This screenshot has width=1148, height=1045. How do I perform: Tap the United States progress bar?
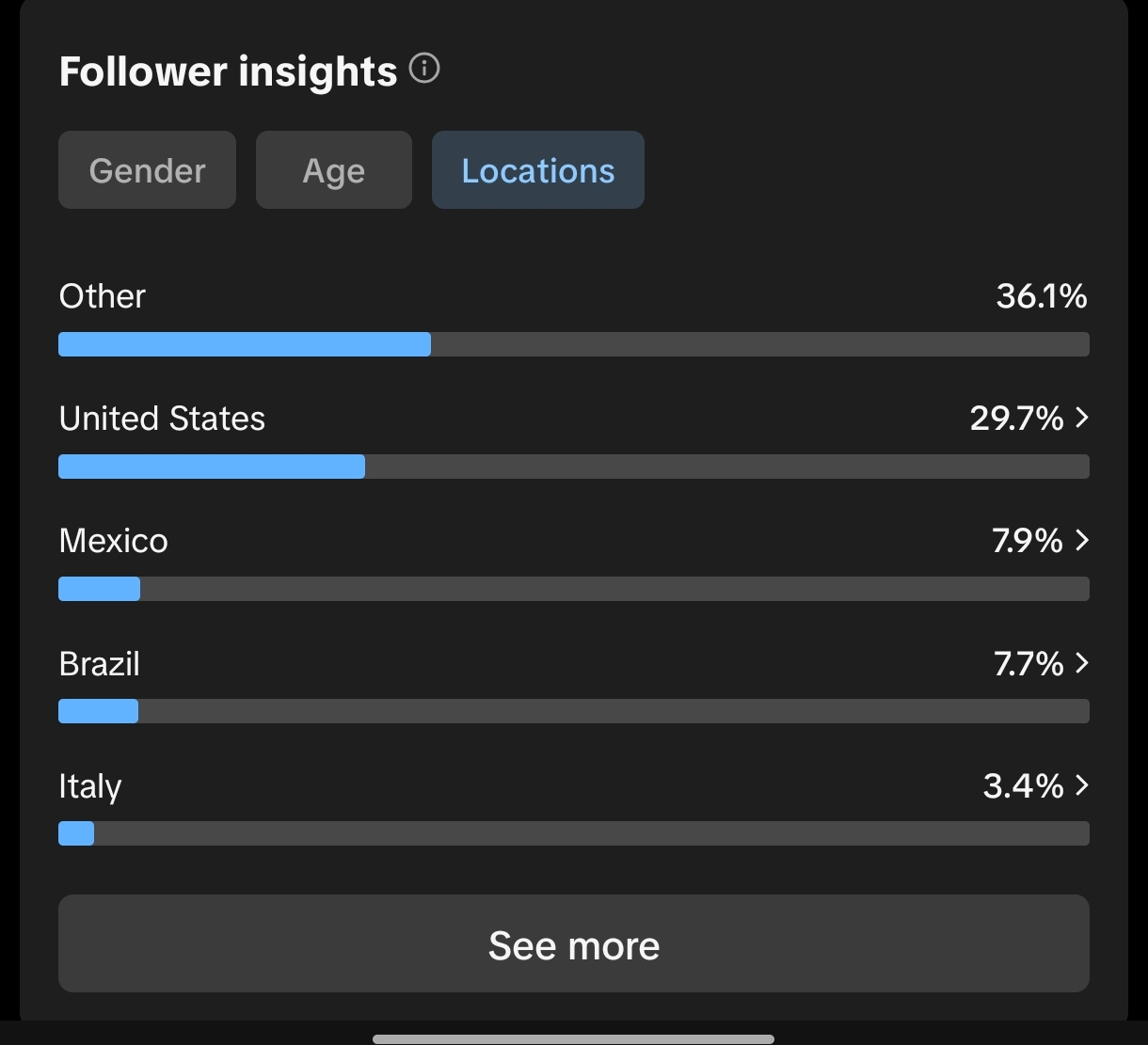[573, 467]
